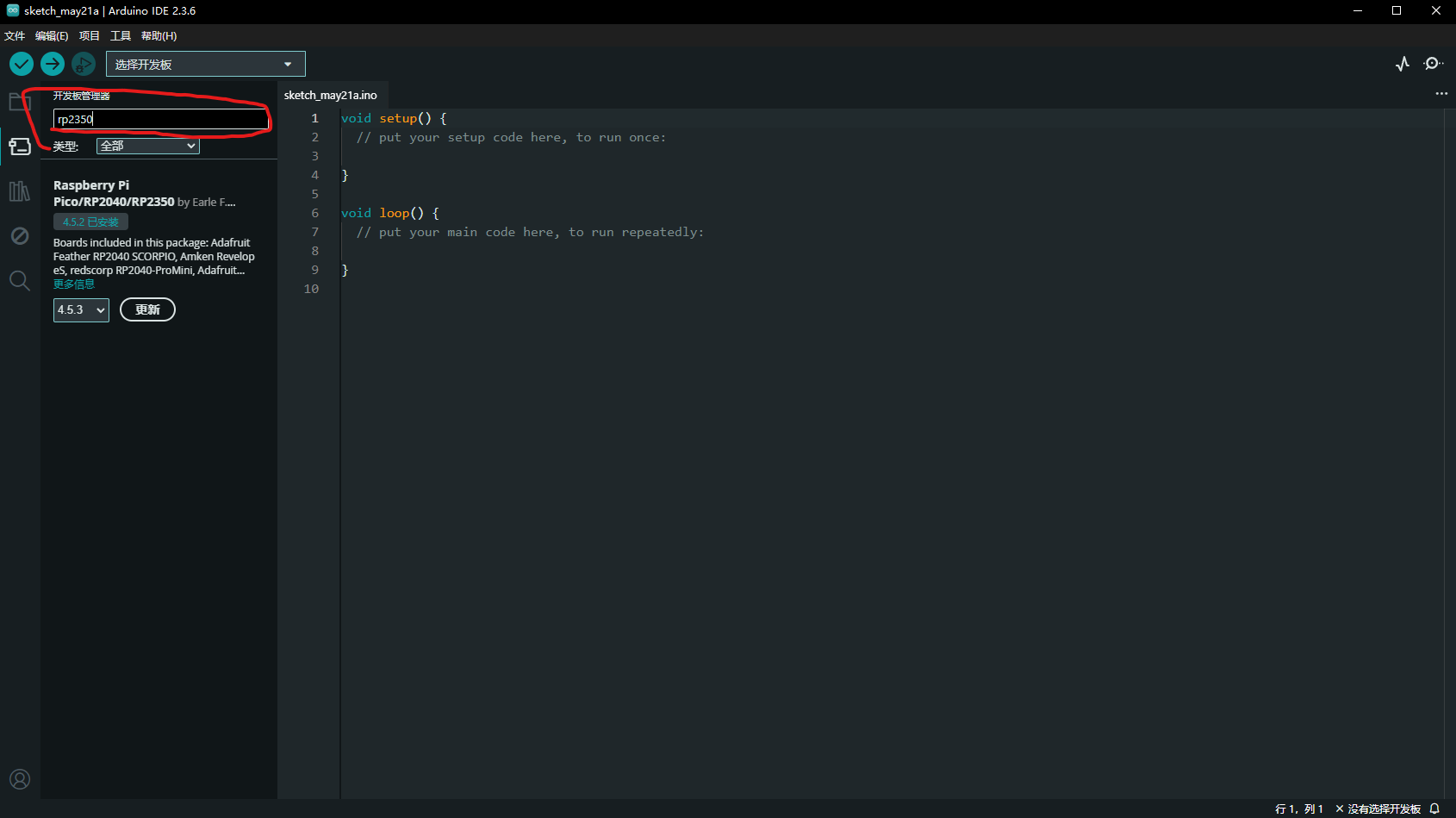Screen dimensions: 1456x818
Task: Select the sketch_may21a.ino tab
Action: (331, 95)
